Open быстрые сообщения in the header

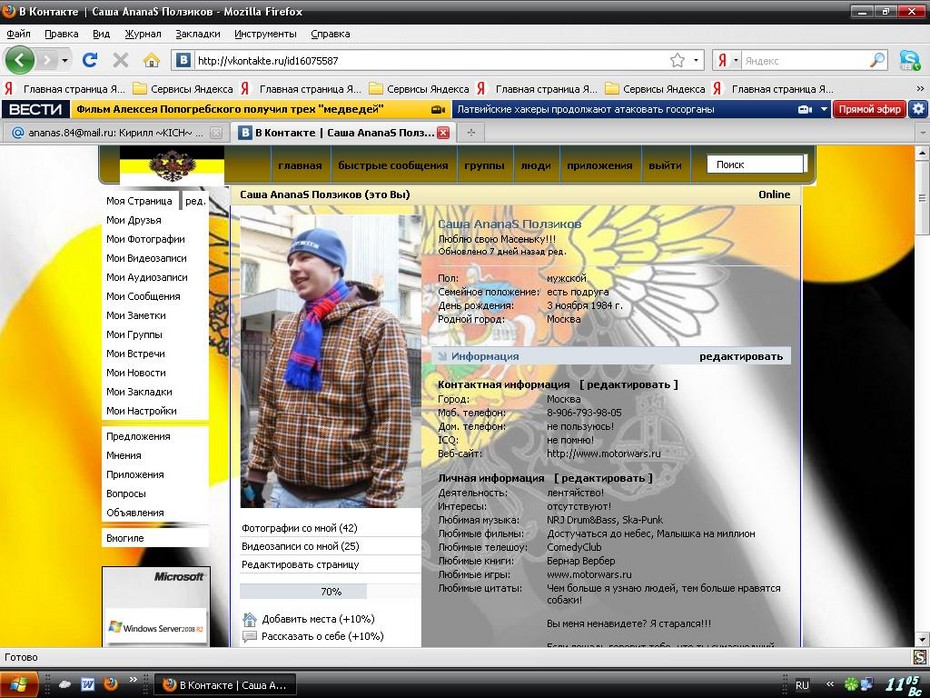(393, 165)
